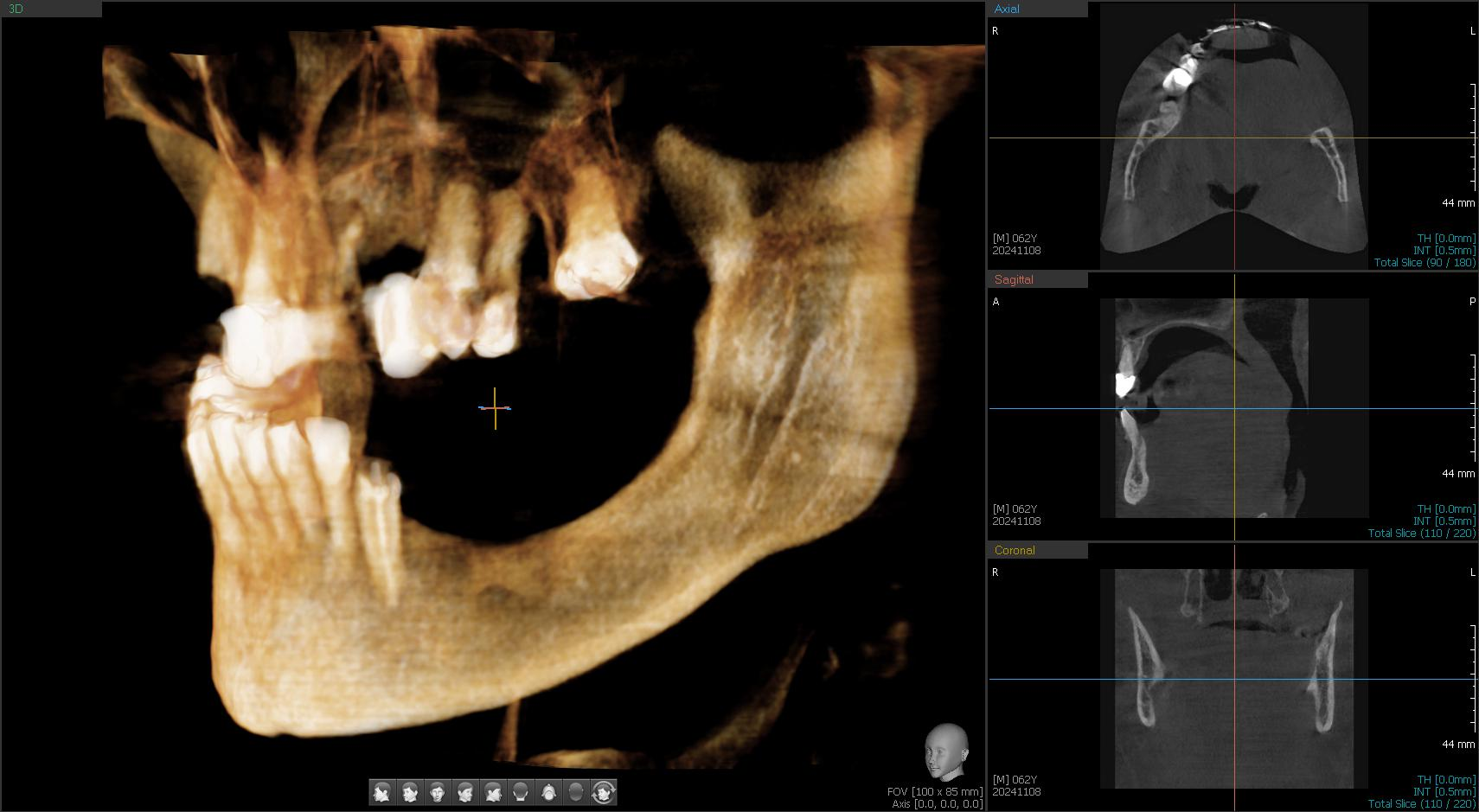Click the Sagittal 'TH [0.0mm]' value
Screen dimensions: 1479x812
click(1446, 509)
